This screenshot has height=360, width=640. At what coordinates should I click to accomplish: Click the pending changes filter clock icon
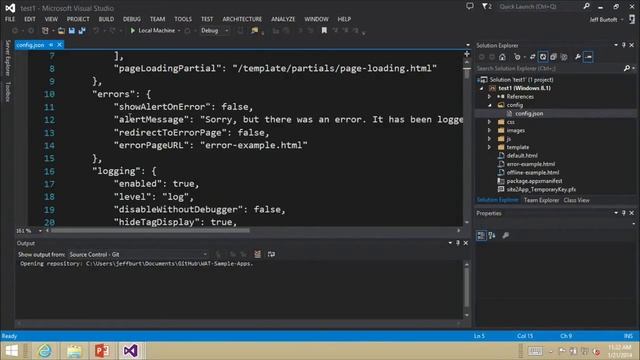517,57
